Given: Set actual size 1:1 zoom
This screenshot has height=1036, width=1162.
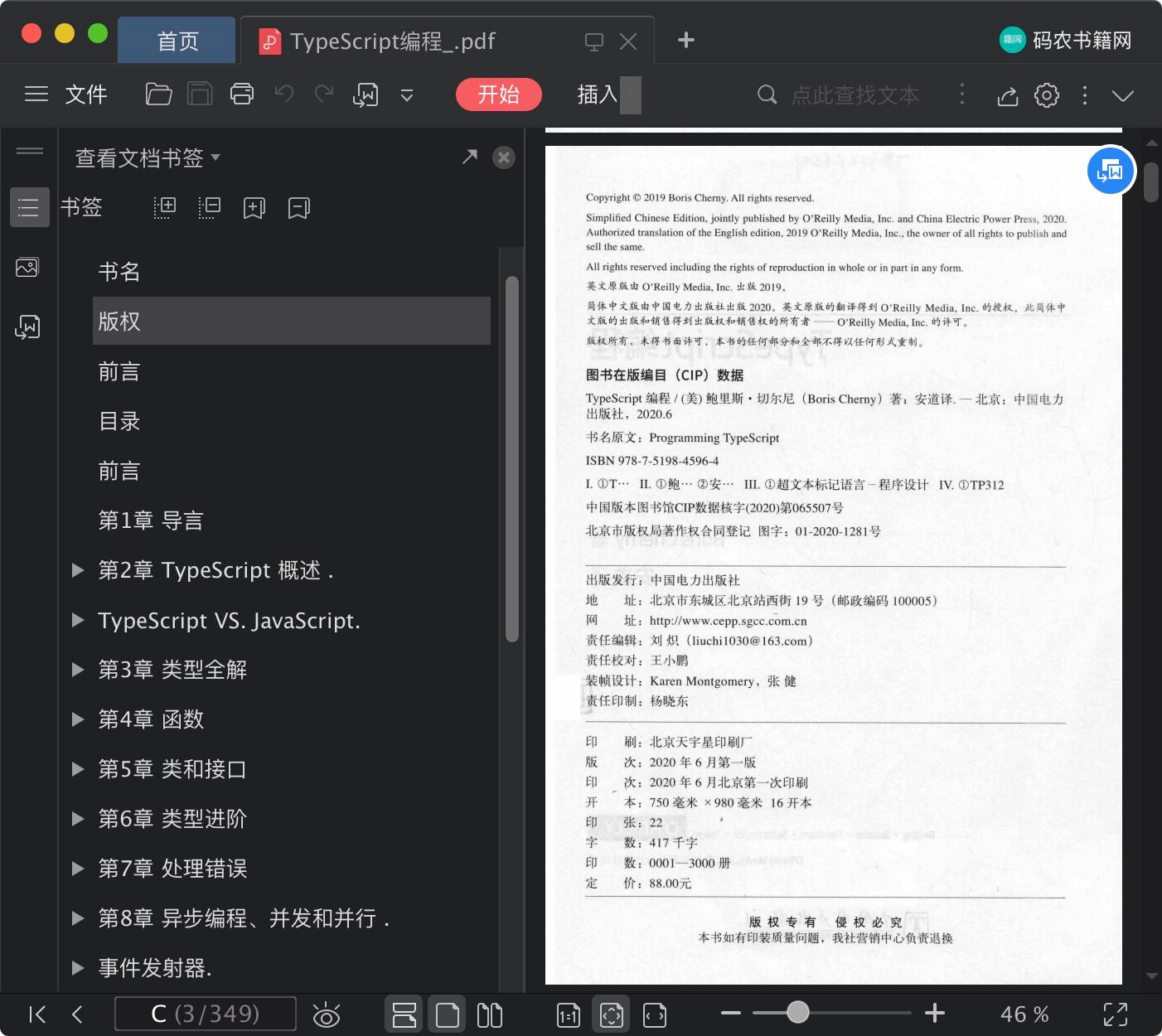Looking at the screenshot, I should coord(569,1014).
